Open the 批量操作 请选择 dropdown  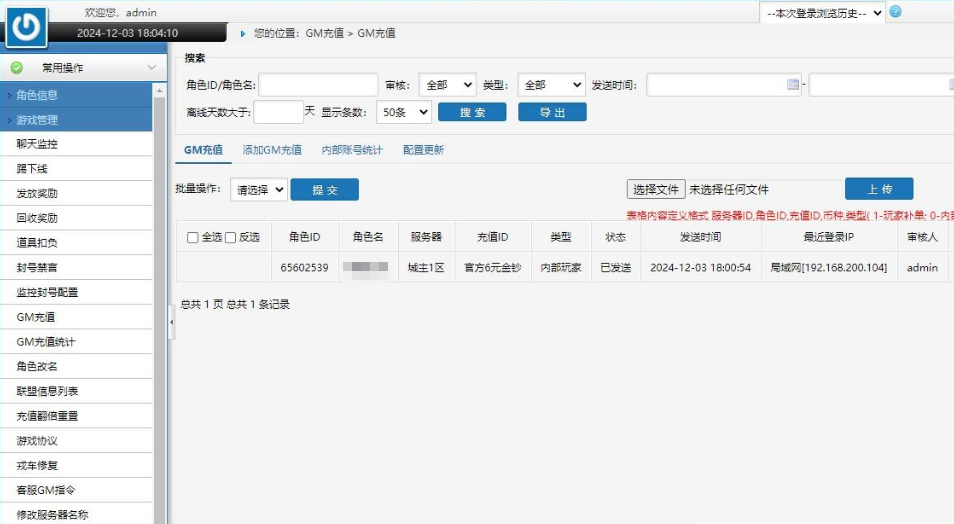click(259, 190)
